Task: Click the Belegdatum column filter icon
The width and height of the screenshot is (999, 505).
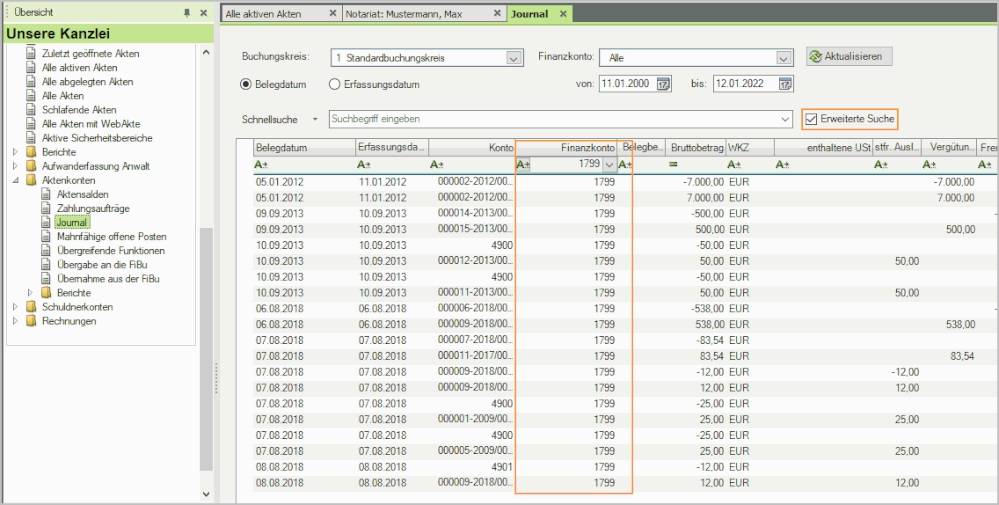Action: (262, 164)
